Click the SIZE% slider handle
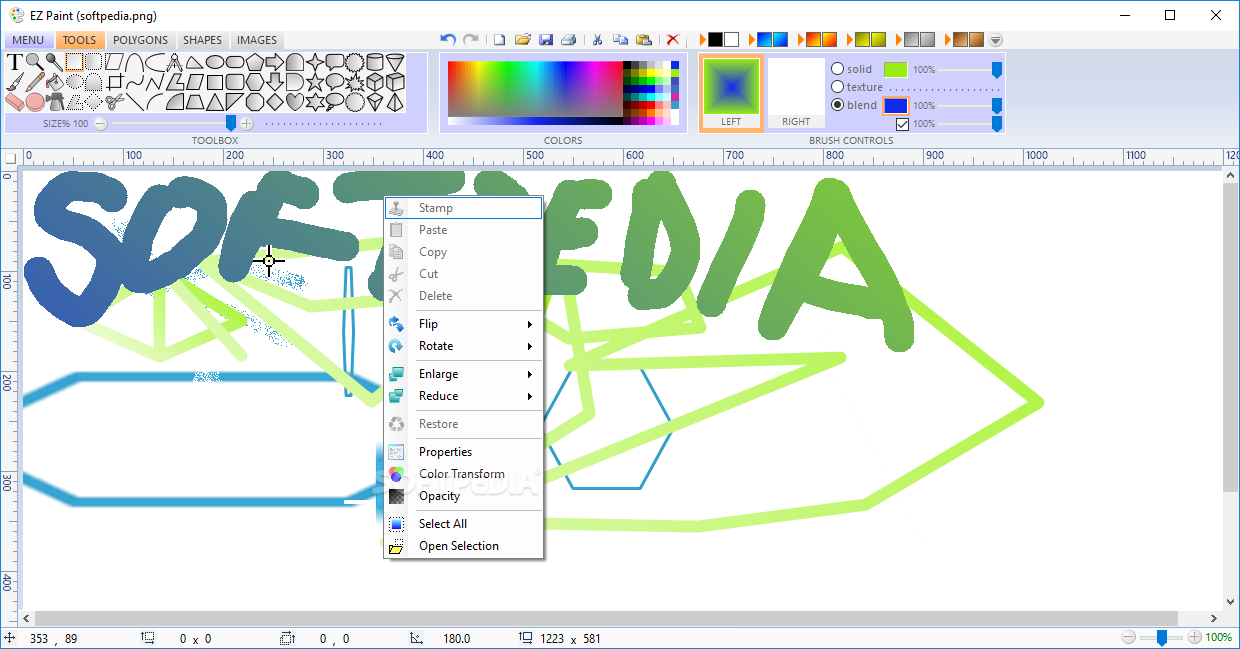The image size is (1240, 649). [231, 122]
